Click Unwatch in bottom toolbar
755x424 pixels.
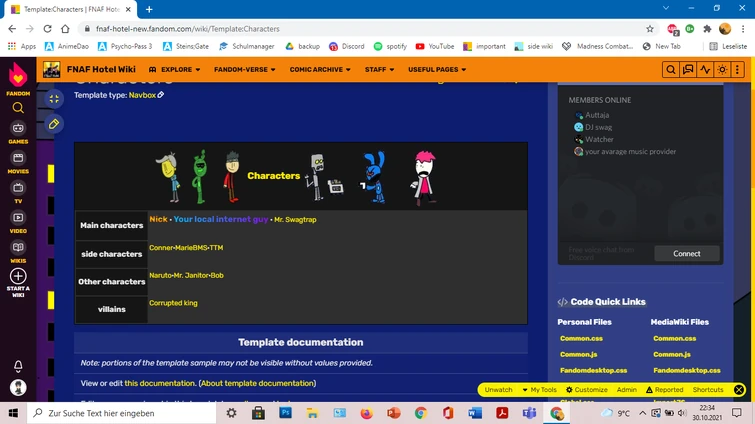tap(498, 390)
